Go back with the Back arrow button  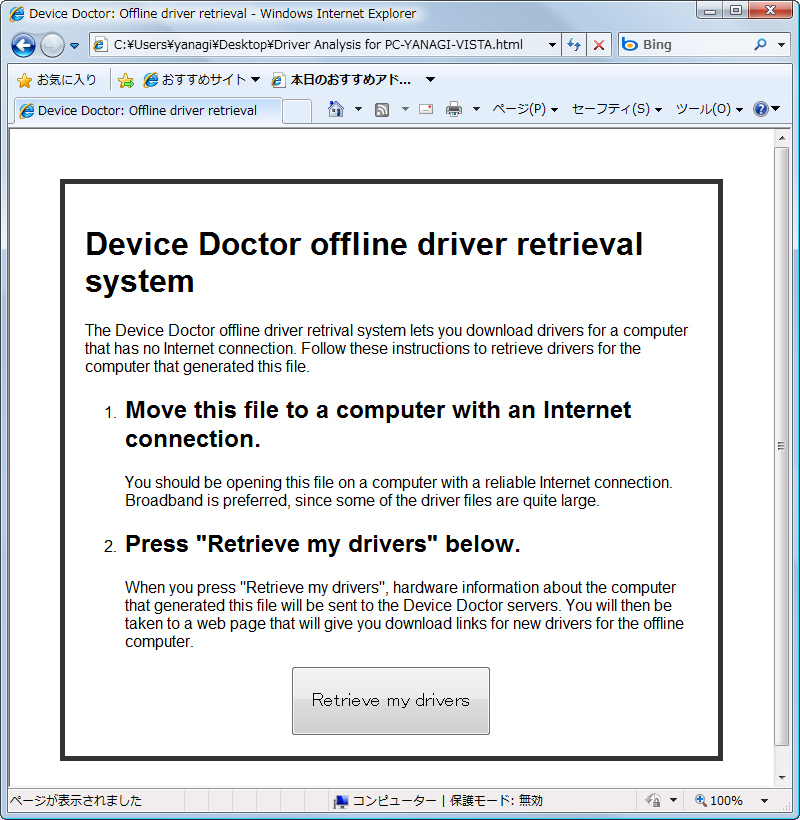pyautogui.click(x=23, y=45)
